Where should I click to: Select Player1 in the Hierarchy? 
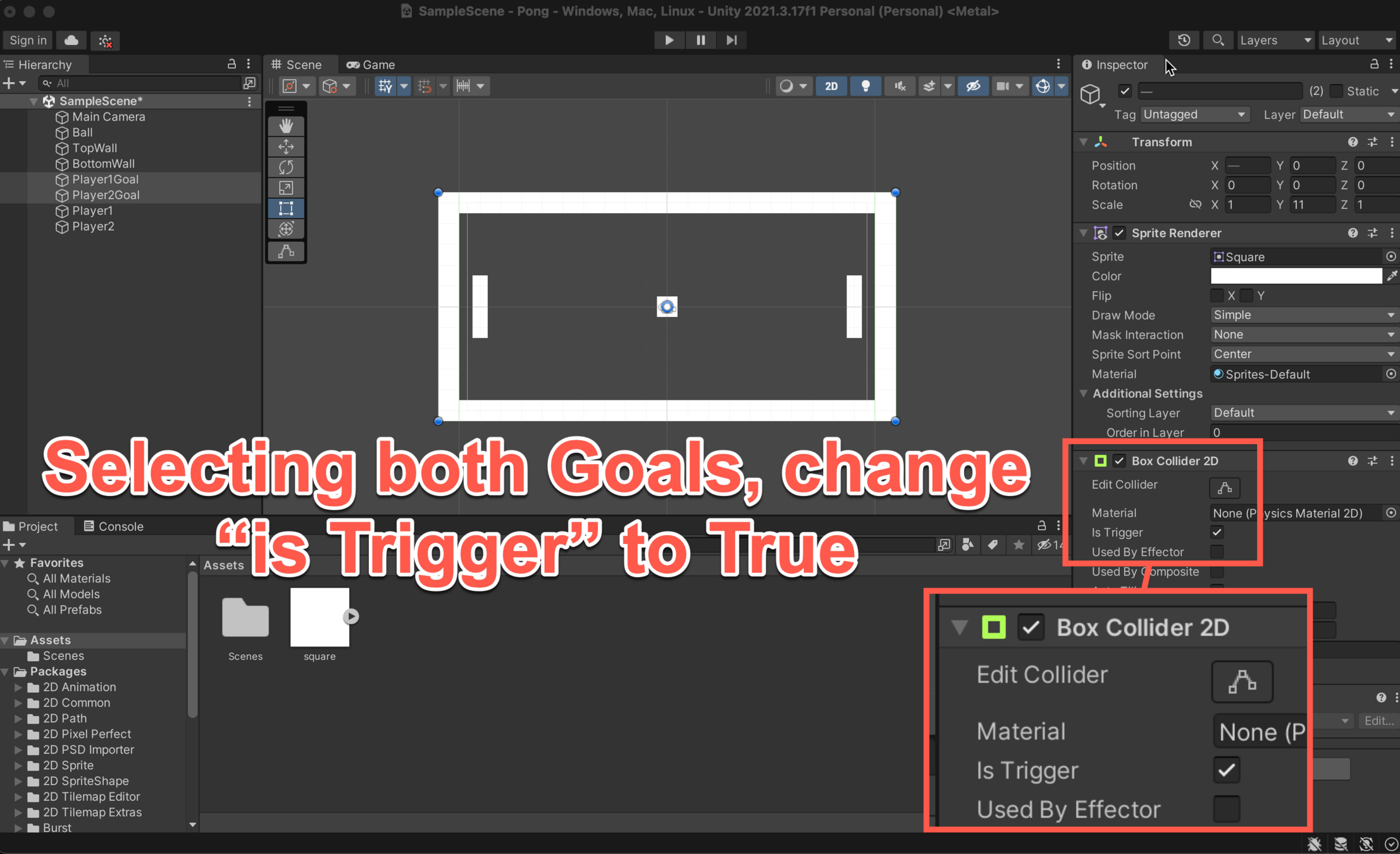pyautogui.click(x=92, y=211)
